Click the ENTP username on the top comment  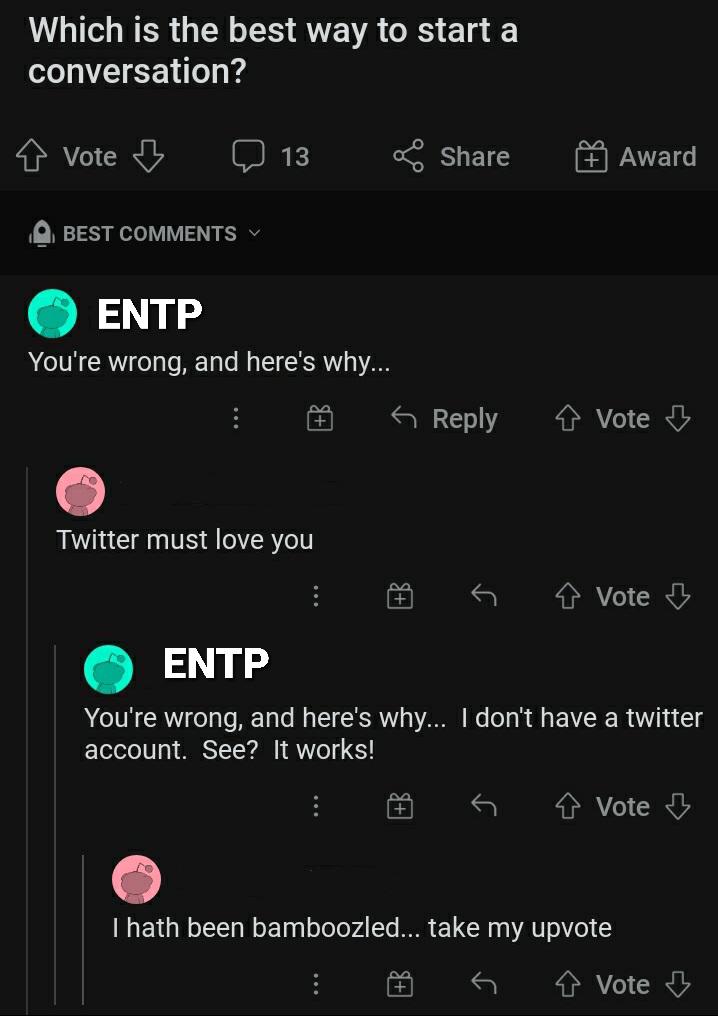148,315
